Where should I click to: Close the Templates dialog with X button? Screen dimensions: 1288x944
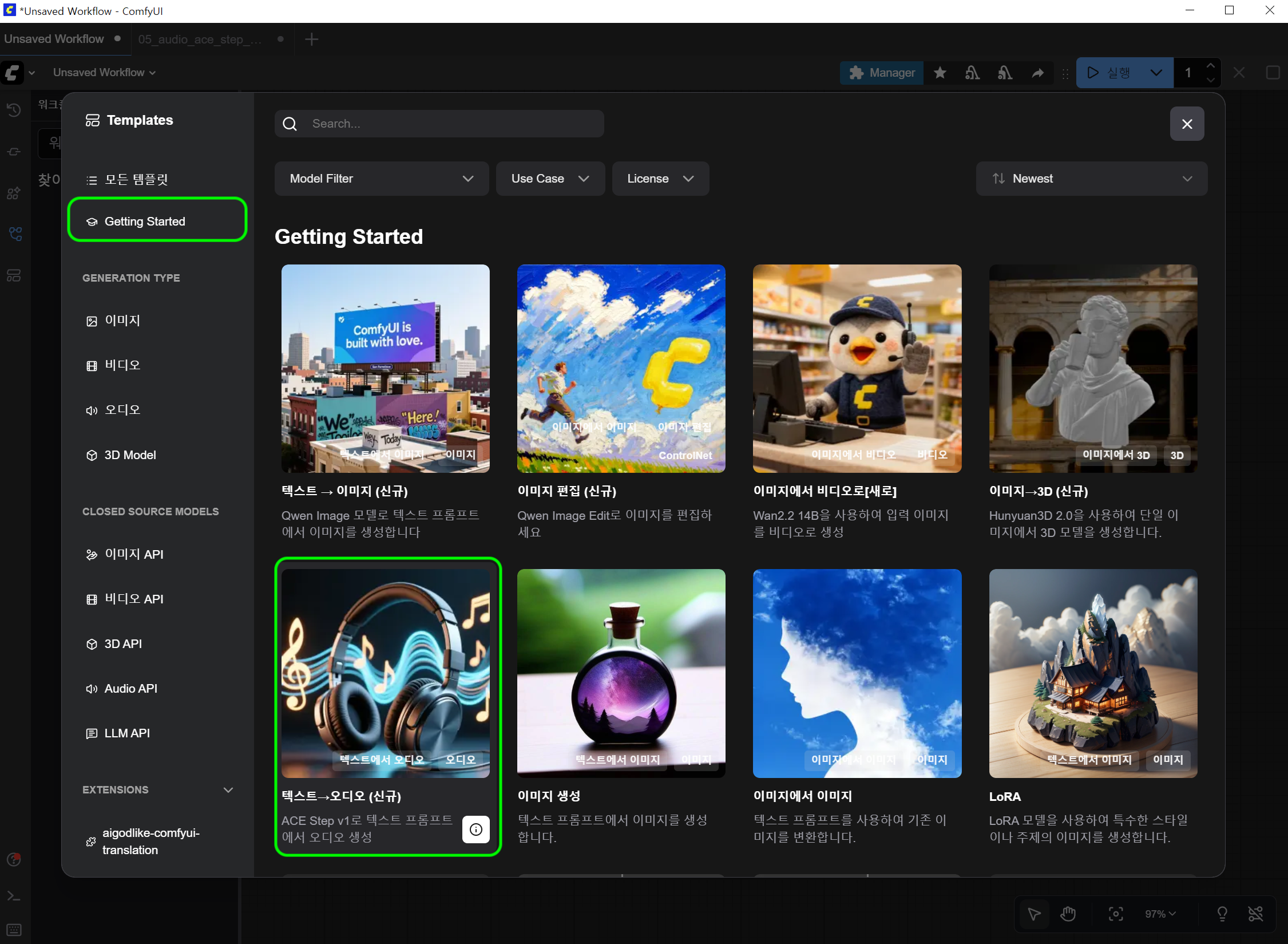1187,124
